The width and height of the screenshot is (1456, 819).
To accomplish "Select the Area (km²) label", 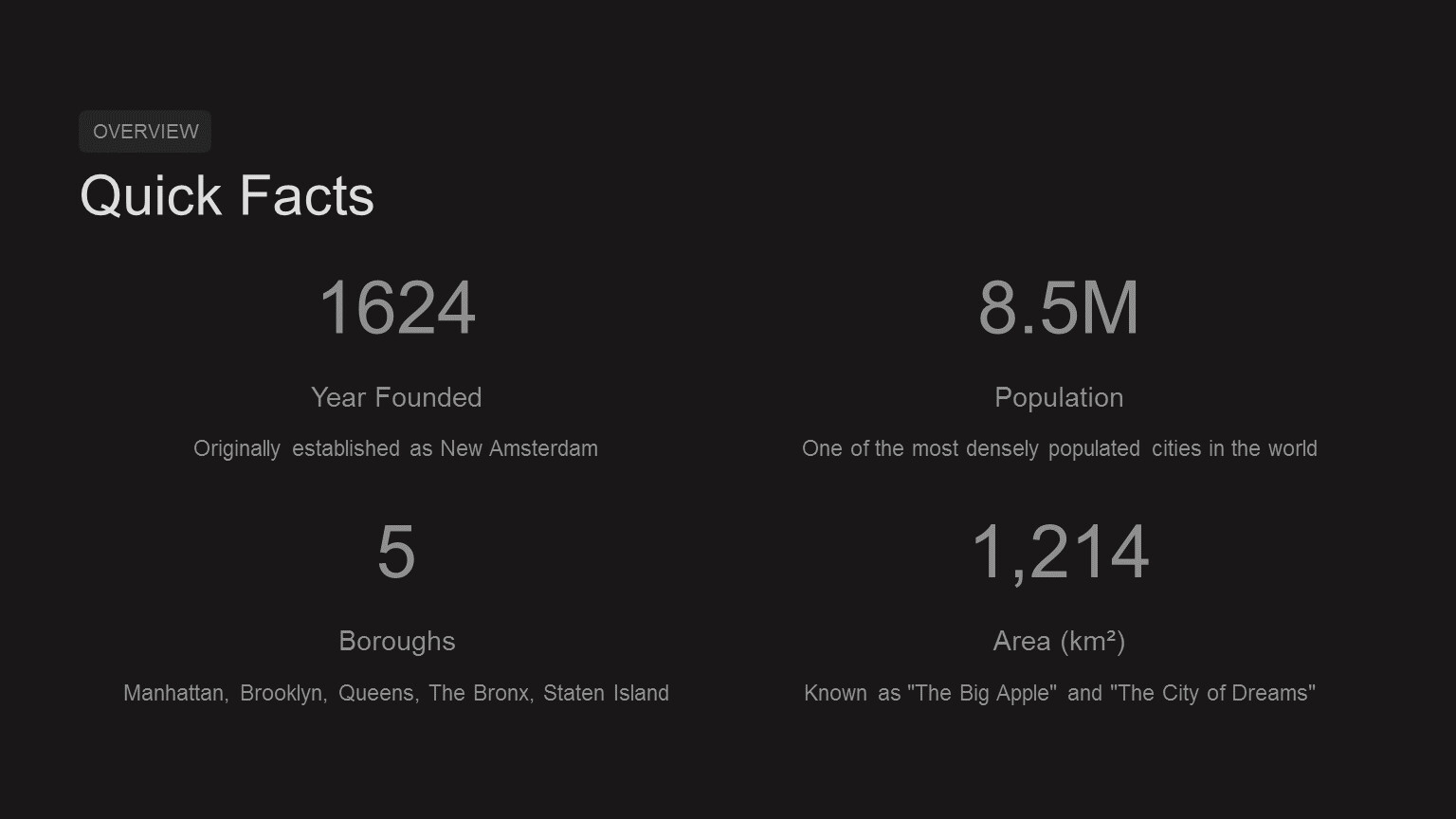I will [1059, 642].
